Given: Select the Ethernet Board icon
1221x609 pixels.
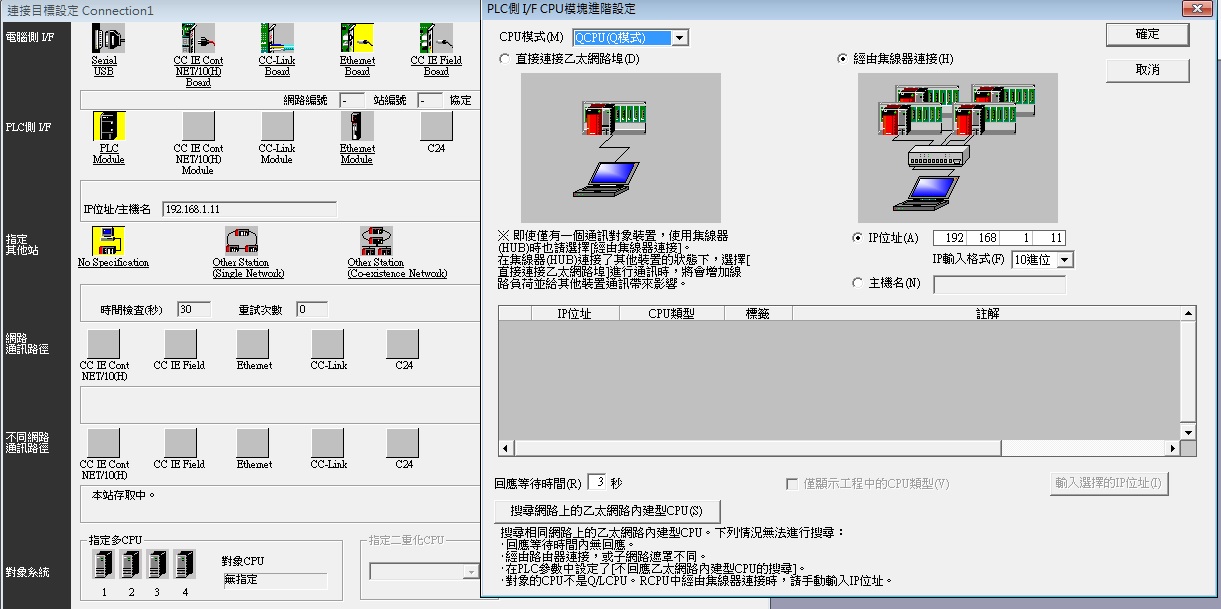Looking at the screenshot, I should tap(357, 38).
